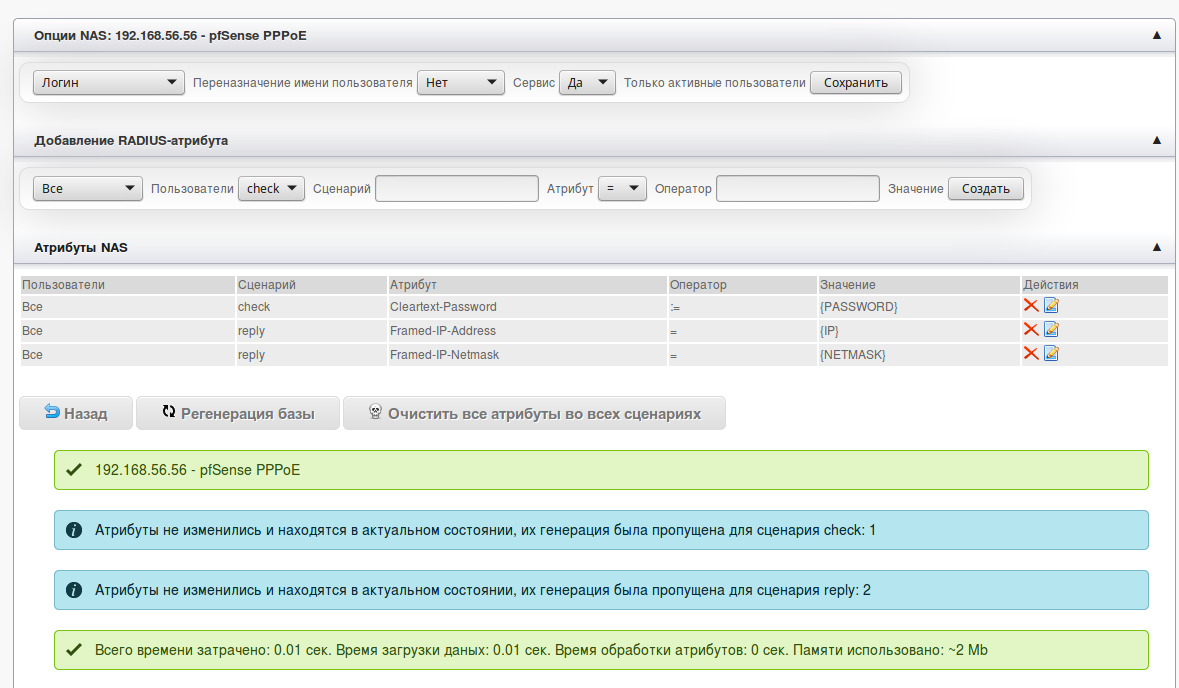Screen dimensions: 1179x688
Task: Delete the Framed-IP-Netmask attribute
Action: pyautogui.click(x=1030, y=354)
